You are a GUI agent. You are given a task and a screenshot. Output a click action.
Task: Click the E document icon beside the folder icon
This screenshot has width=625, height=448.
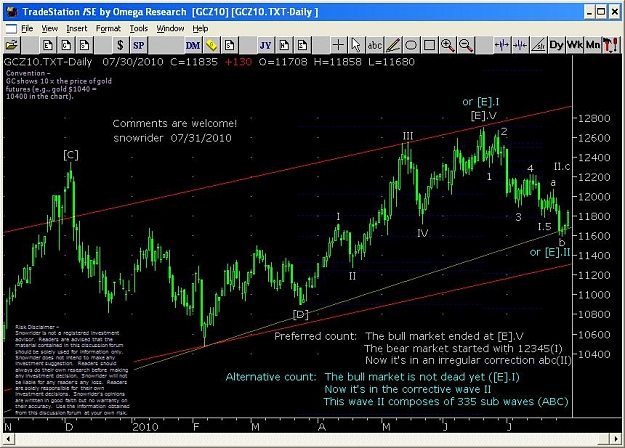point(48,45)
